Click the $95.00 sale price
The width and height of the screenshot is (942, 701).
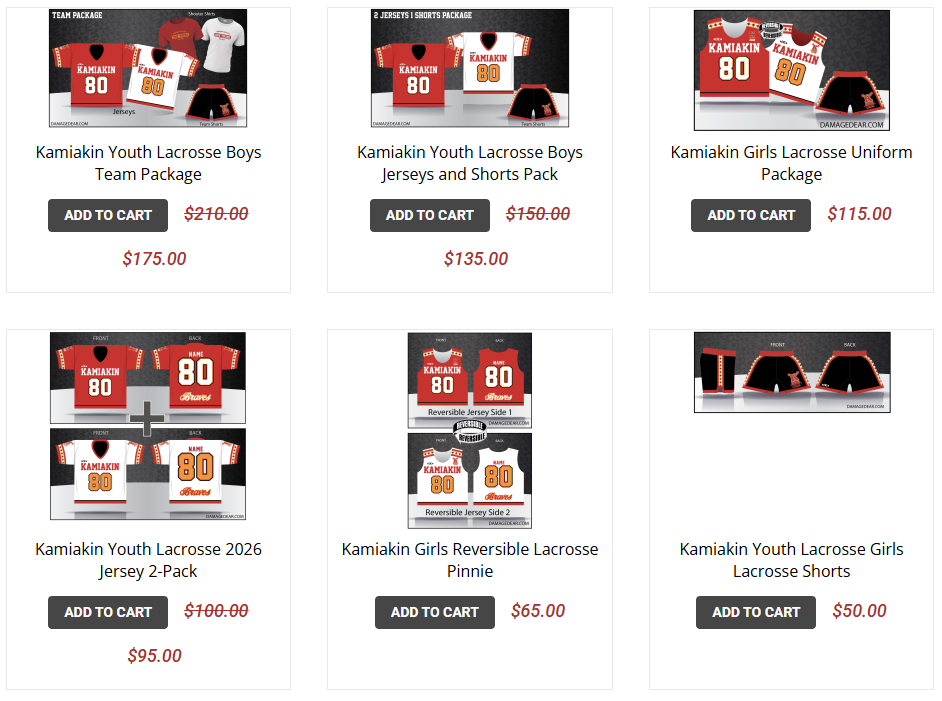(x=154, y=656)
